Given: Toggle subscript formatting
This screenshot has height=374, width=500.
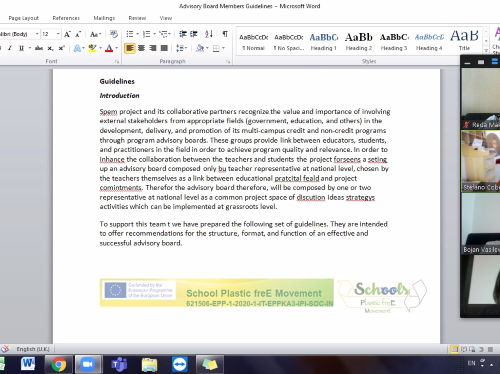Looking at the screenshot, I should pos(50,48).
